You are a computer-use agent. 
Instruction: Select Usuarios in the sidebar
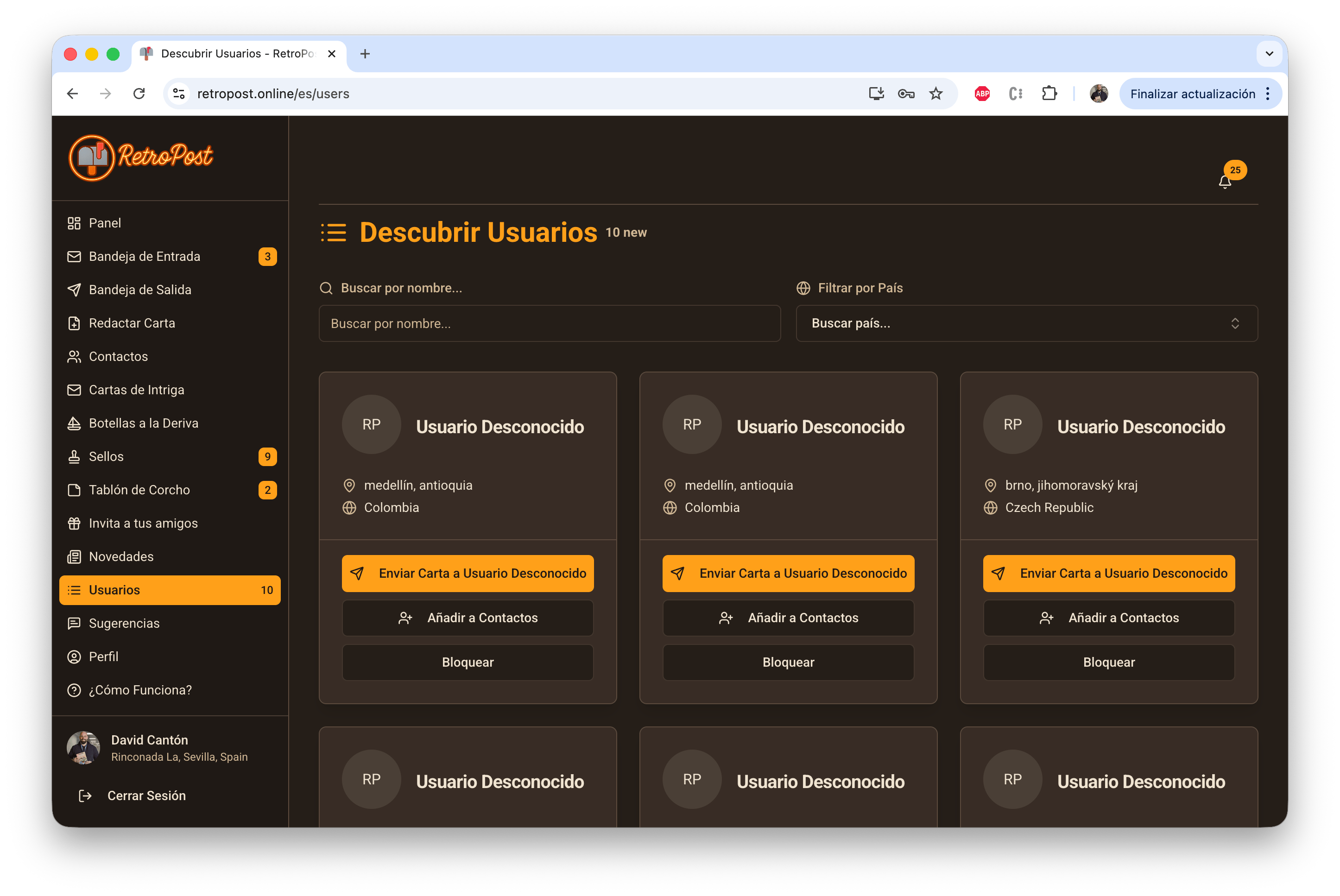click(114, 590)
